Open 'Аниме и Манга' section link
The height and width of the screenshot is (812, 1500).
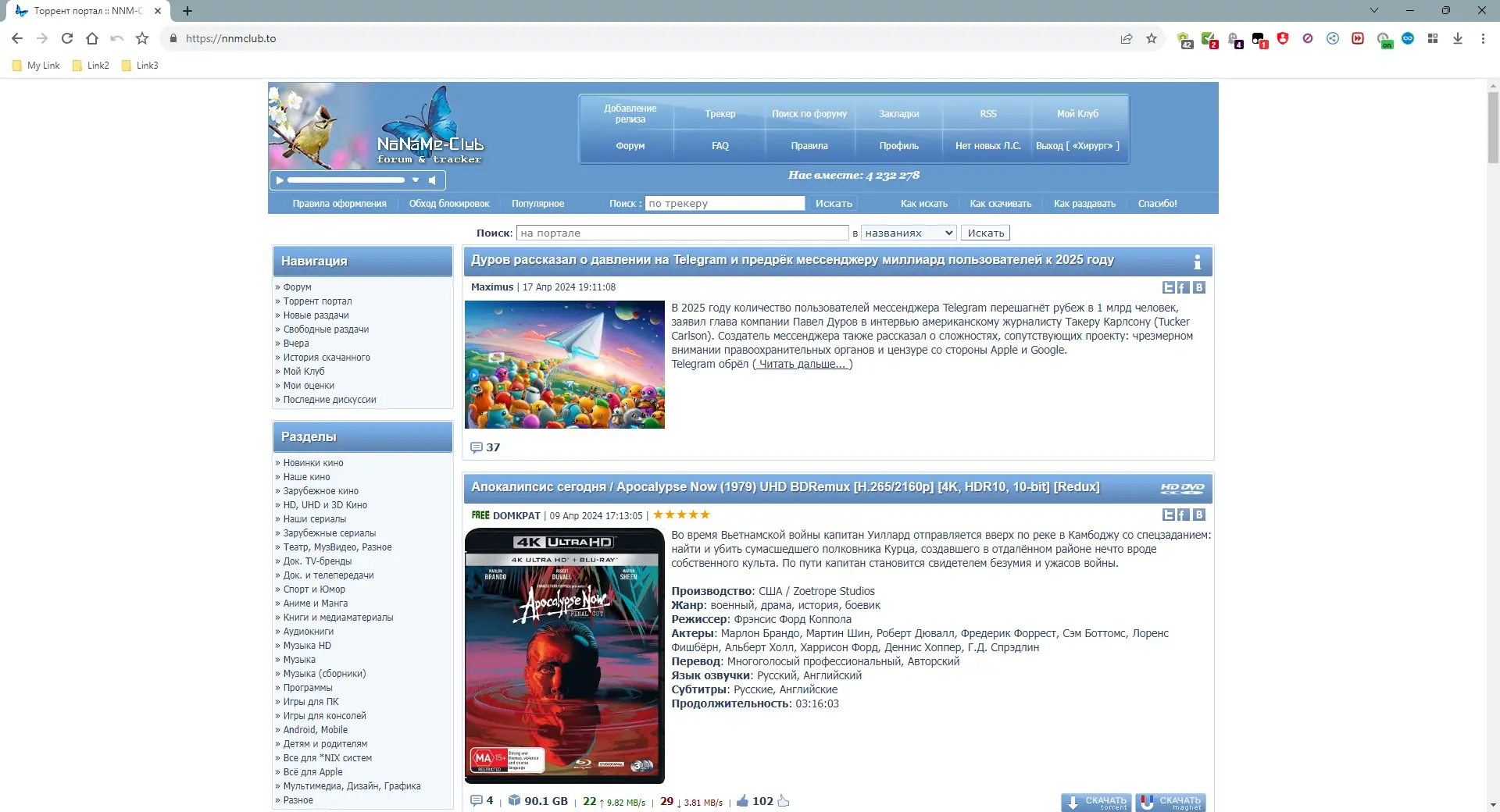pos(316,604)
